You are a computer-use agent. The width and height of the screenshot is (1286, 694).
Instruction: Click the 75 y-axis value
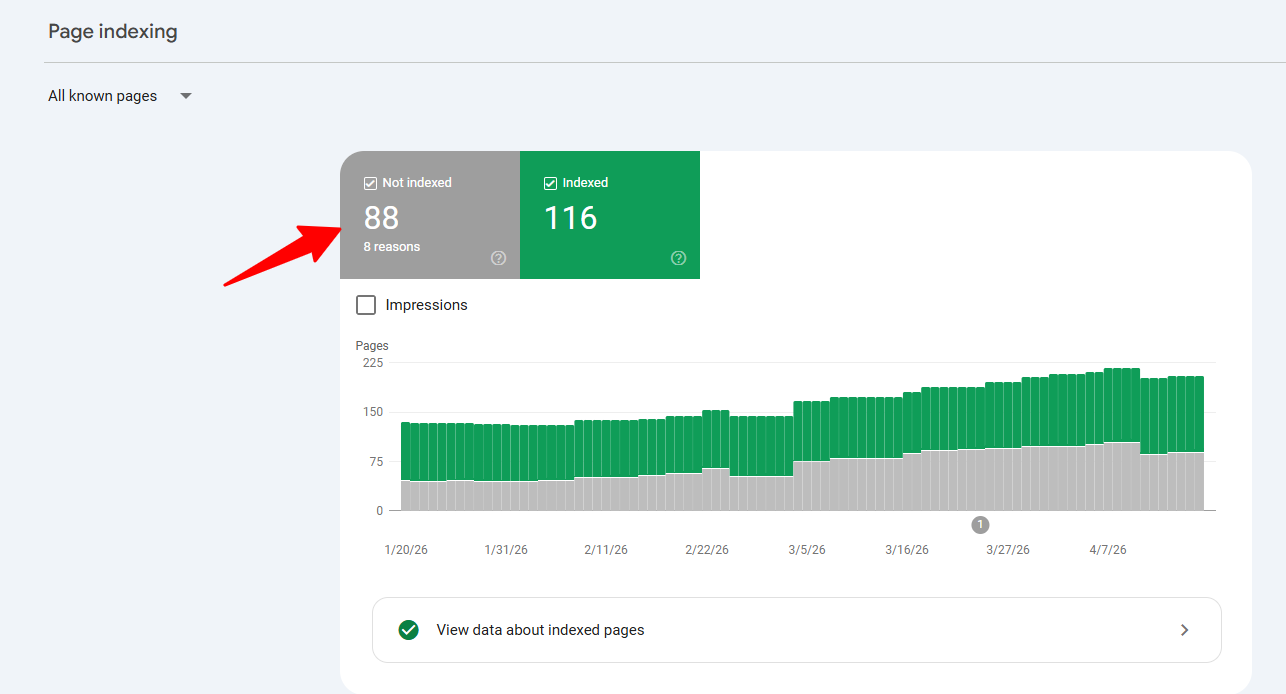click(375, 461)
